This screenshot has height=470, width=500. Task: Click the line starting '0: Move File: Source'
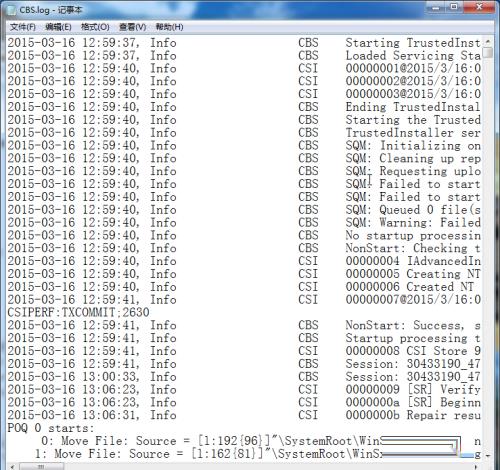tap(261, 441)
